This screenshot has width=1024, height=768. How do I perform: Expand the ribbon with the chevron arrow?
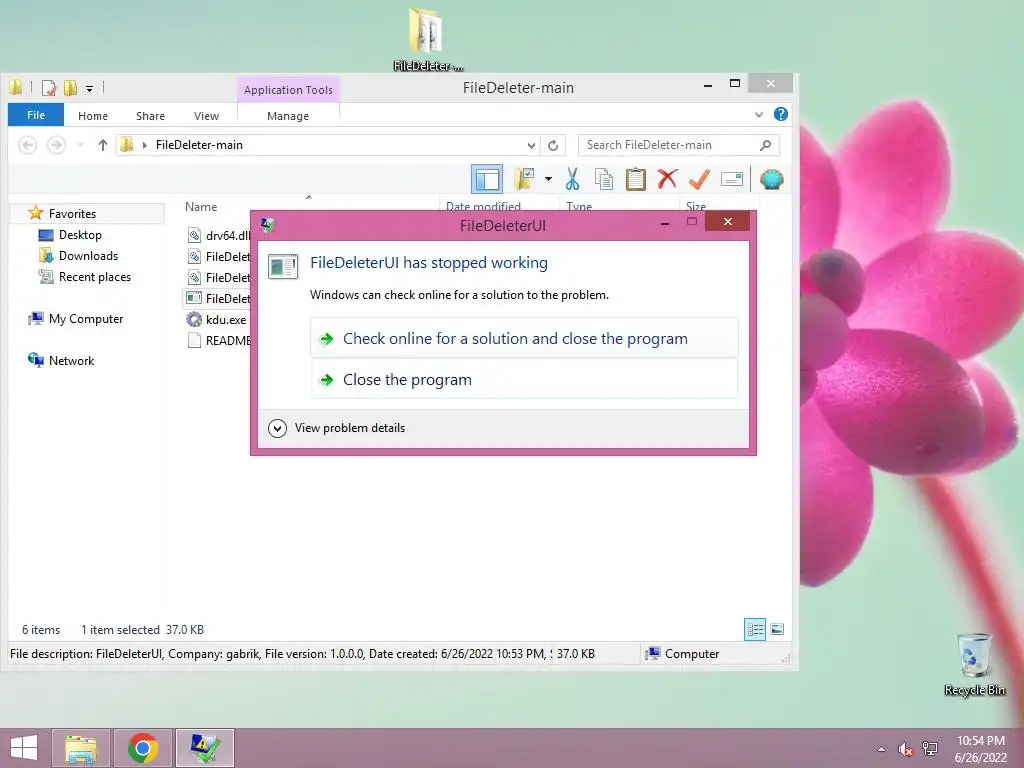tap(759, 115)
